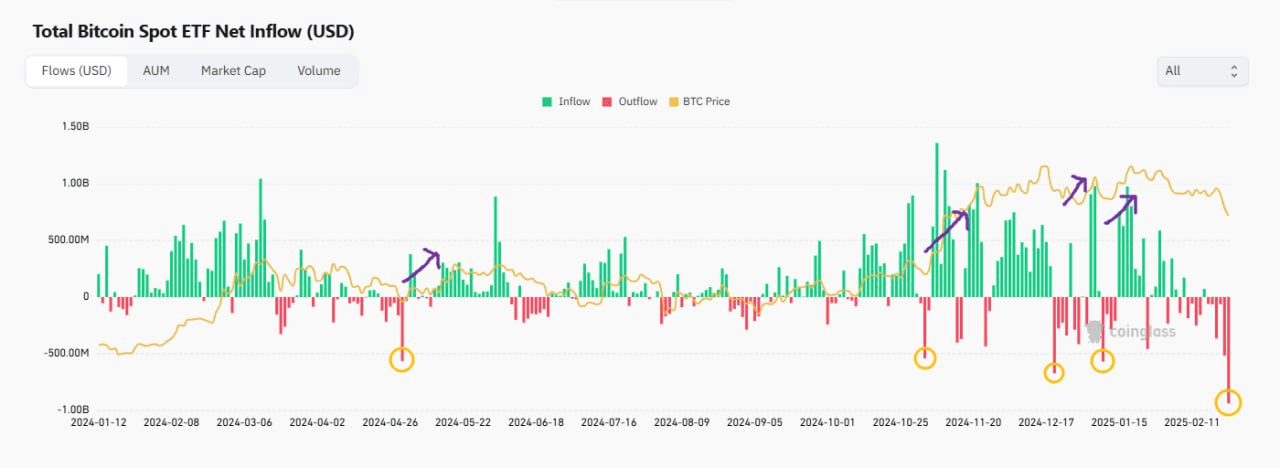Click the 2024-03-06 date label
Screen dimensions: 1280x468
click(244, 423)
